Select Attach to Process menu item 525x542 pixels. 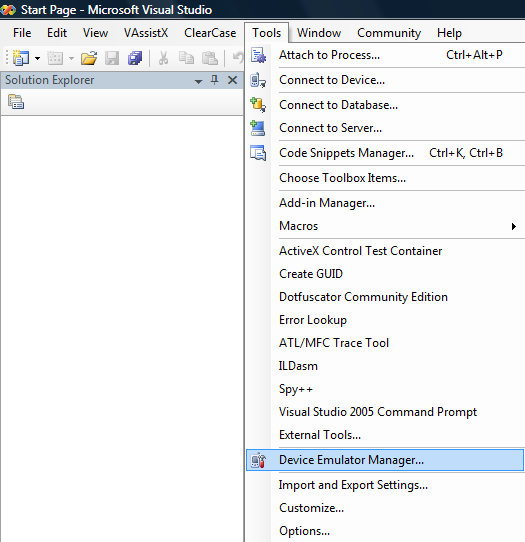(x=385, y=55)
